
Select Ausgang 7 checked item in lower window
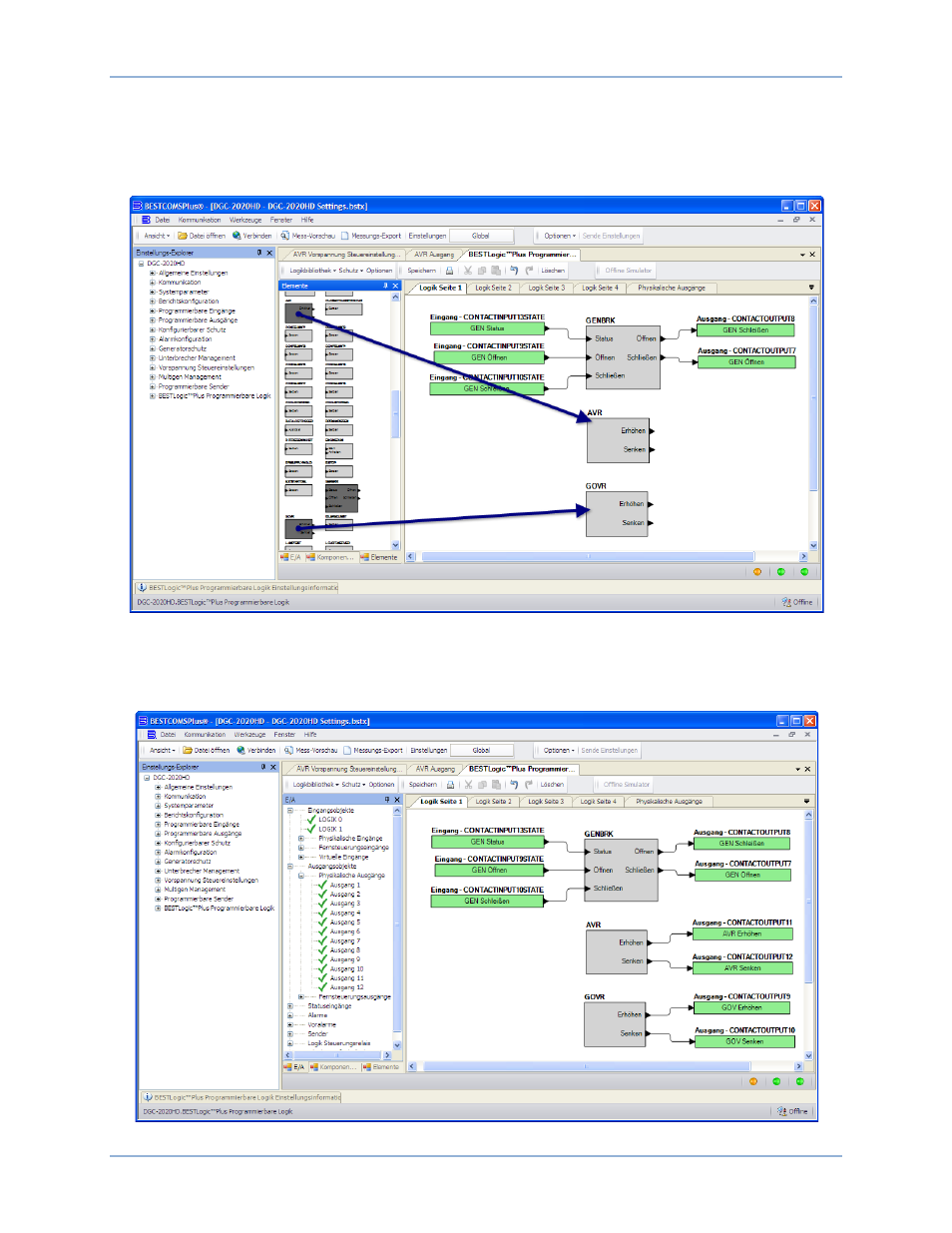click(x=338, y=940)
